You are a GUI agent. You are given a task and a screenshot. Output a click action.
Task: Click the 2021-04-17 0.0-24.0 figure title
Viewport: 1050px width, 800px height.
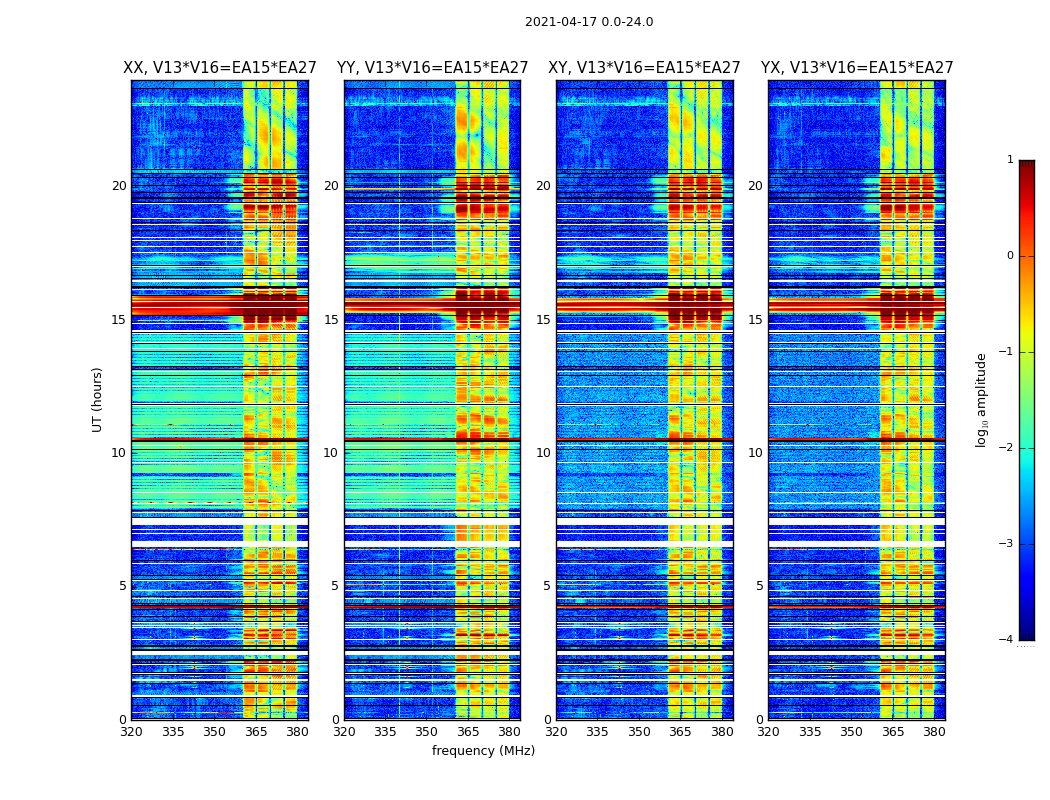tap(589, 22)
